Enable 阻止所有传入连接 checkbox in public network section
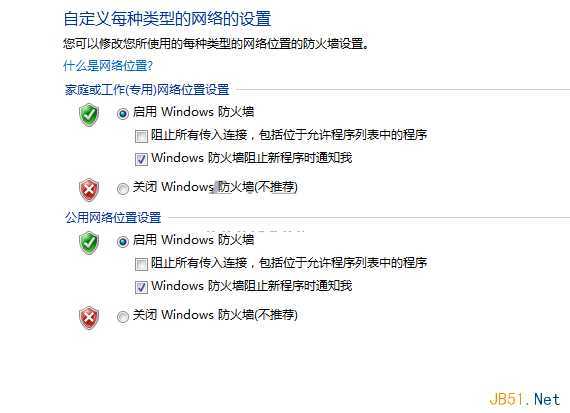 point(141,264)
